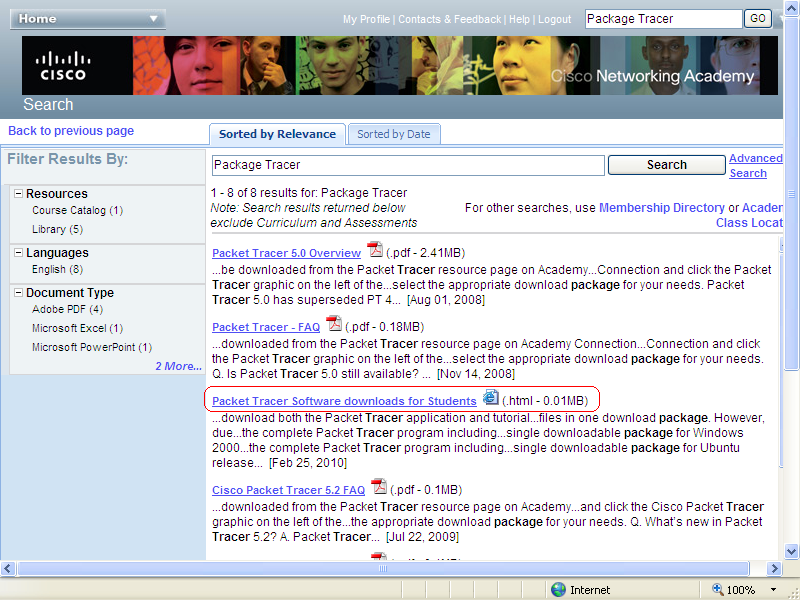Click PDF icon next to Packet Tracer 5.0 Overview
Screen dimensions: 800x600
click(x=375, y=249)
